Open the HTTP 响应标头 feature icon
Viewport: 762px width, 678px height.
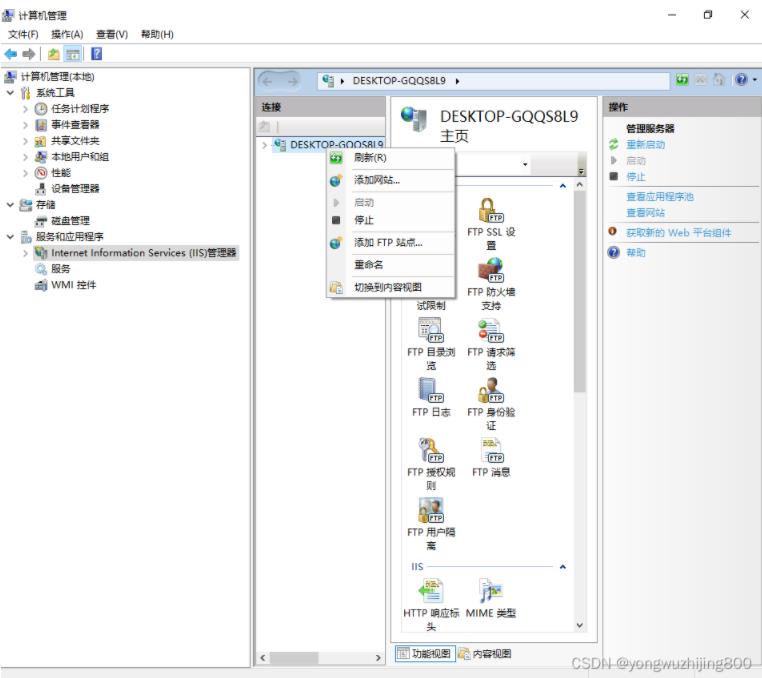[431, 605]
